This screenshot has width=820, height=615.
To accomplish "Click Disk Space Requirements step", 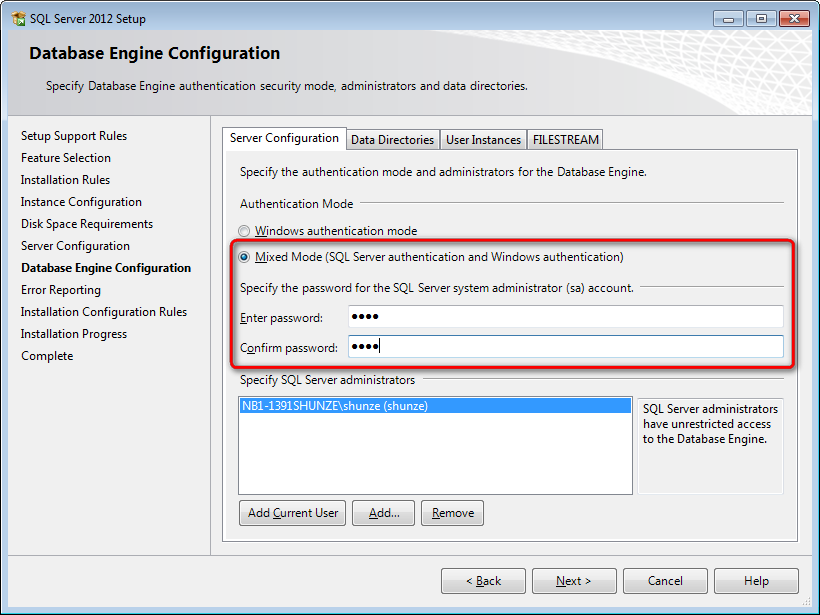I will (87, 224).
